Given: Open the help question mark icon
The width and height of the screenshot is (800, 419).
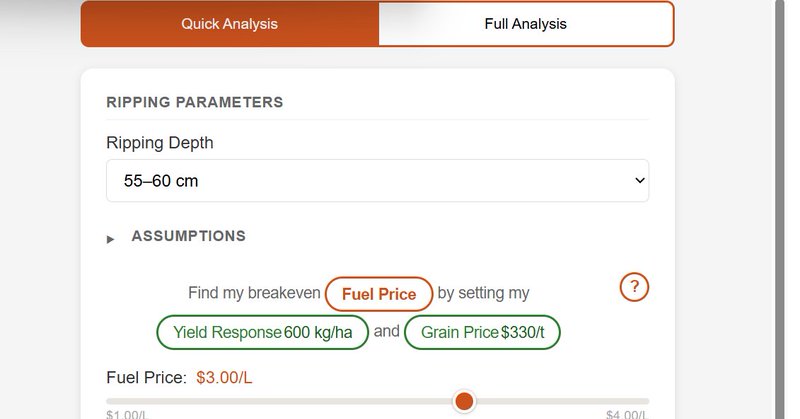Looking at the screenshot, I should pos(635,287).
